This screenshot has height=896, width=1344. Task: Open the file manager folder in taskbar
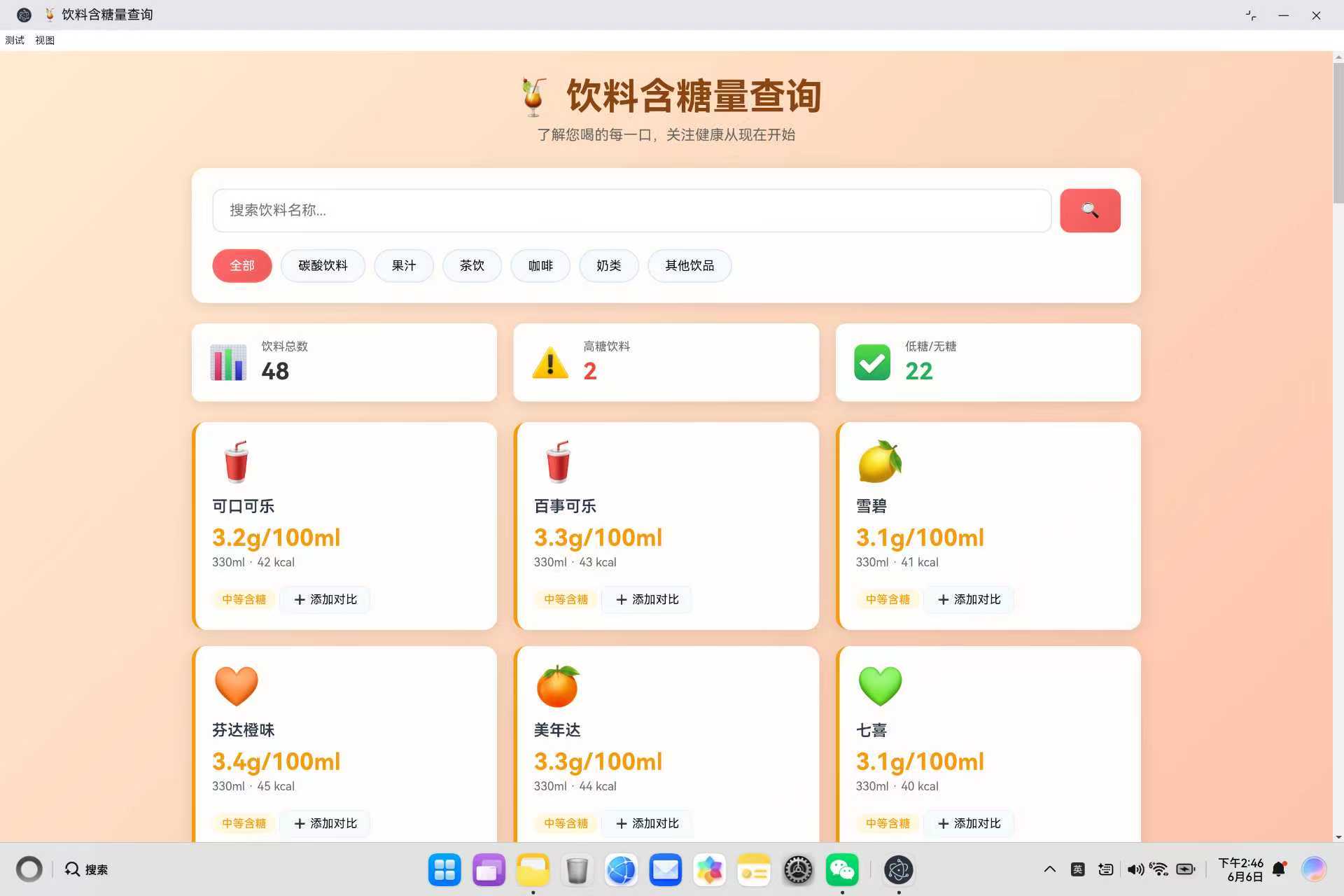tap(533, 870)
